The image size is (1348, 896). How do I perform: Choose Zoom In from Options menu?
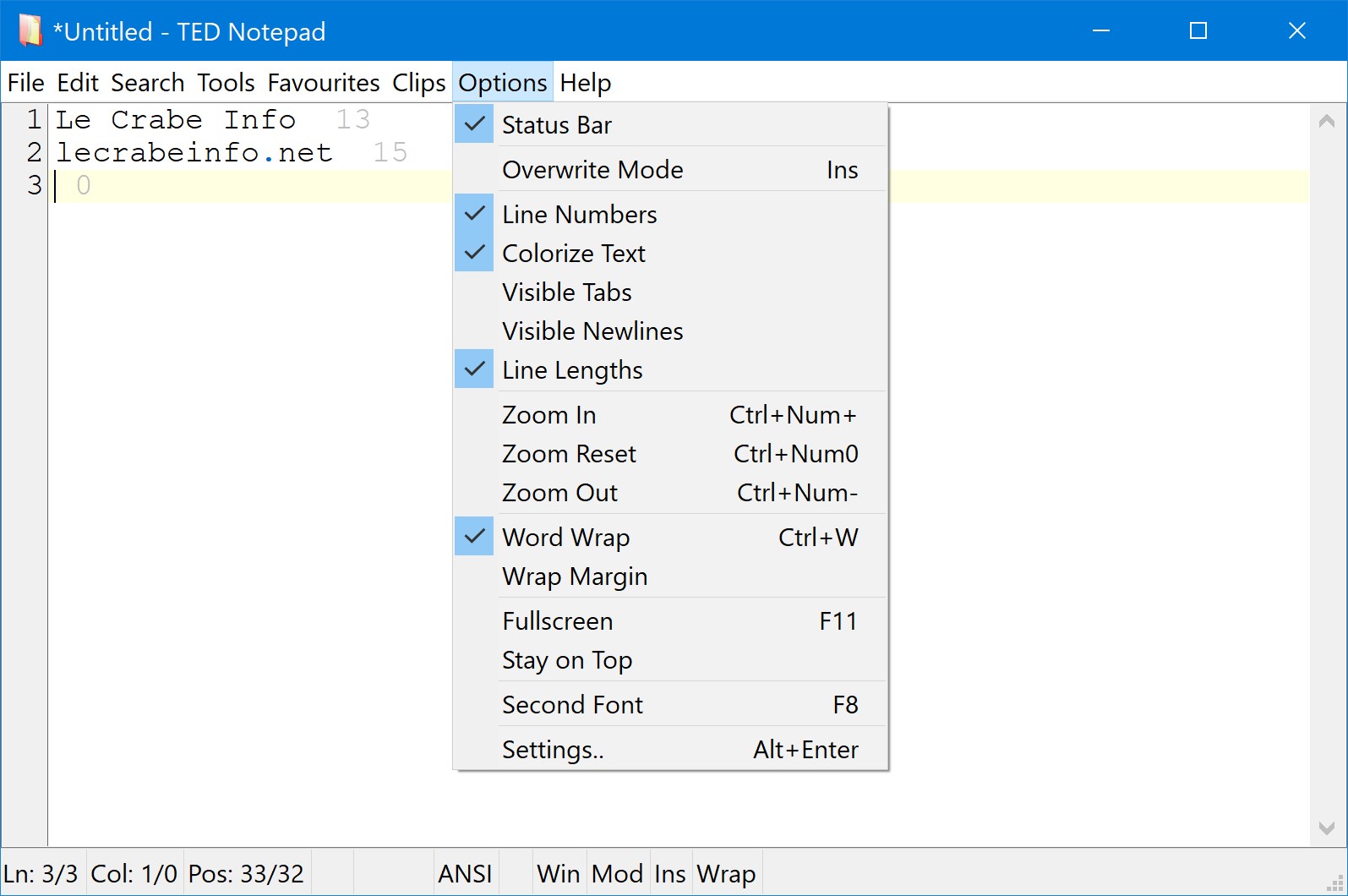coord(671,415)
